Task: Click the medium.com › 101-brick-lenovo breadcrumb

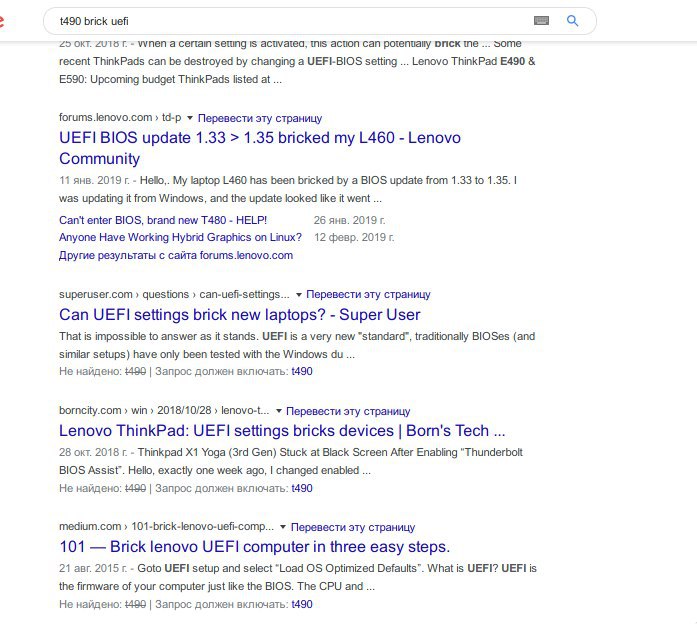Action: click(x=167, y=526)
